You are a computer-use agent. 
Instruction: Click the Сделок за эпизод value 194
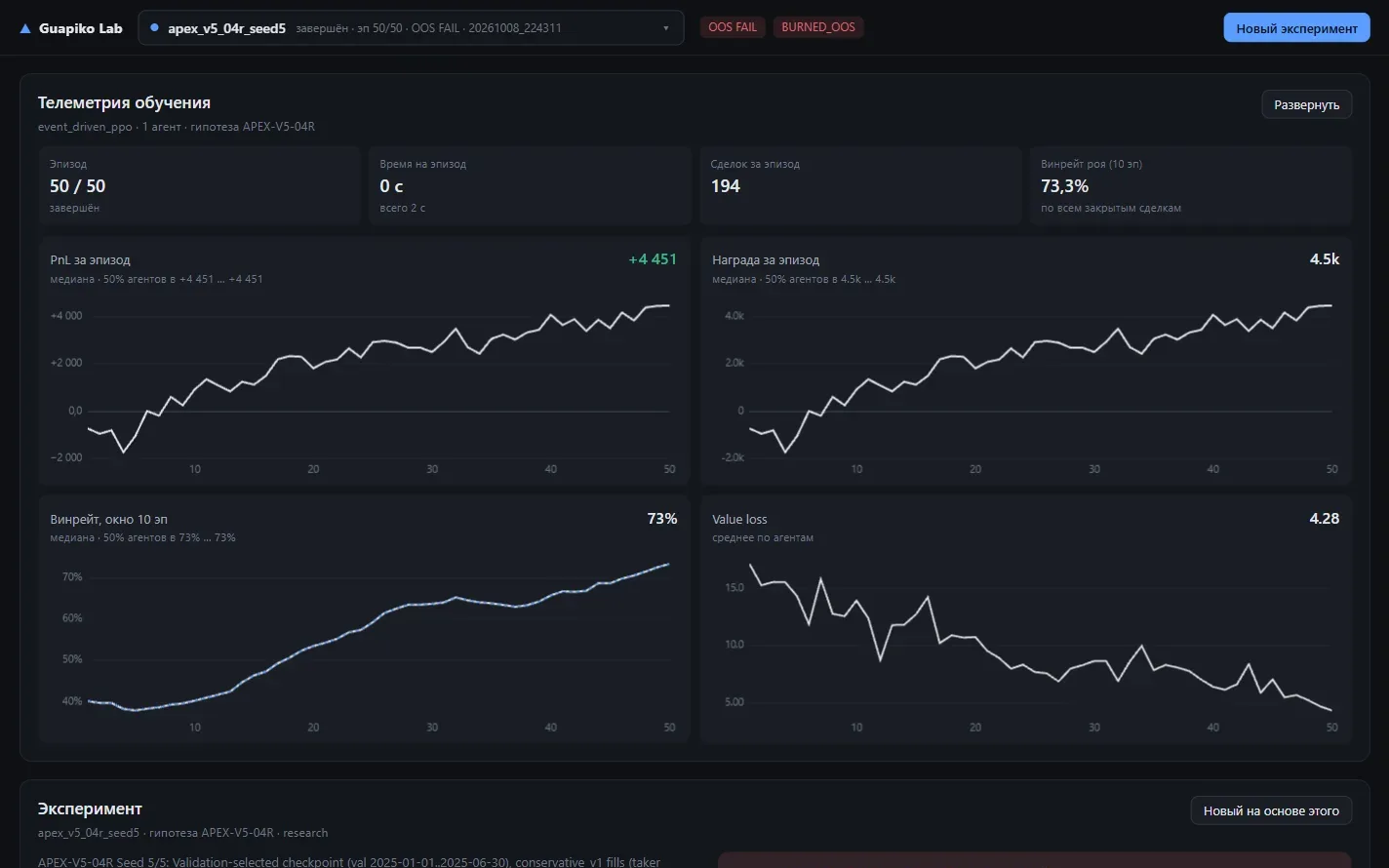[725, 186]
